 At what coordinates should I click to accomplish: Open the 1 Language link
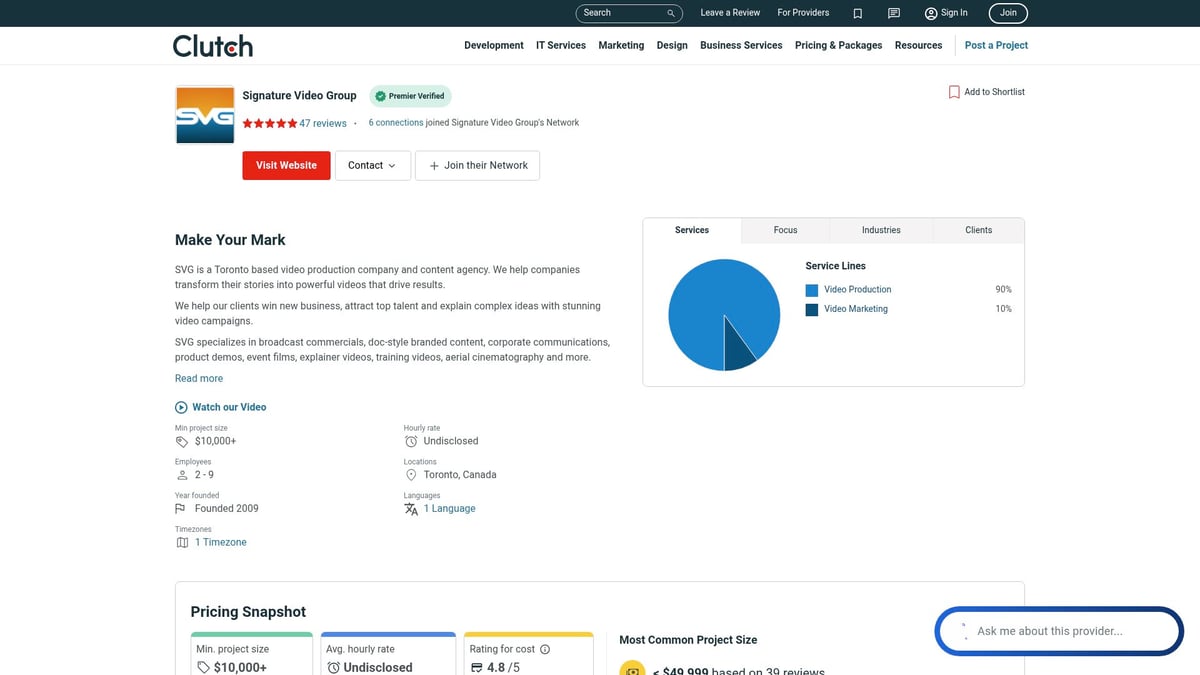449,508
